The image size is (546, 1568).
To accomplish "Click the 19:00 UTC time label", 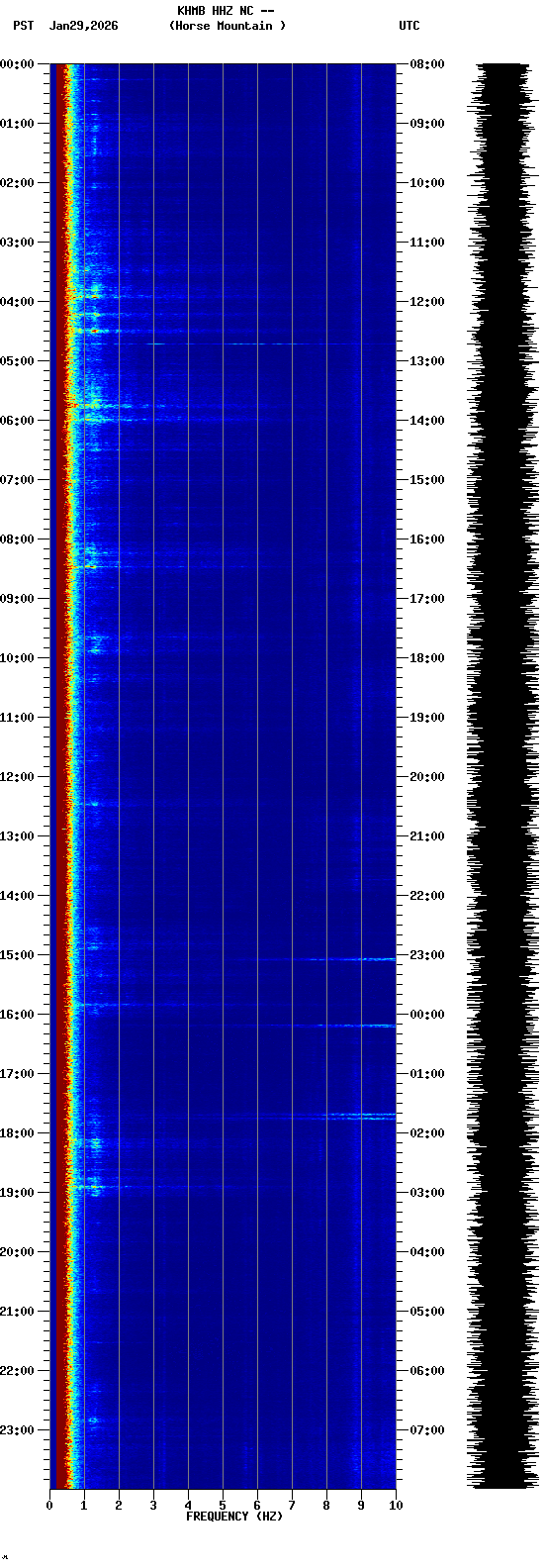I will click(x=427, y=718).
